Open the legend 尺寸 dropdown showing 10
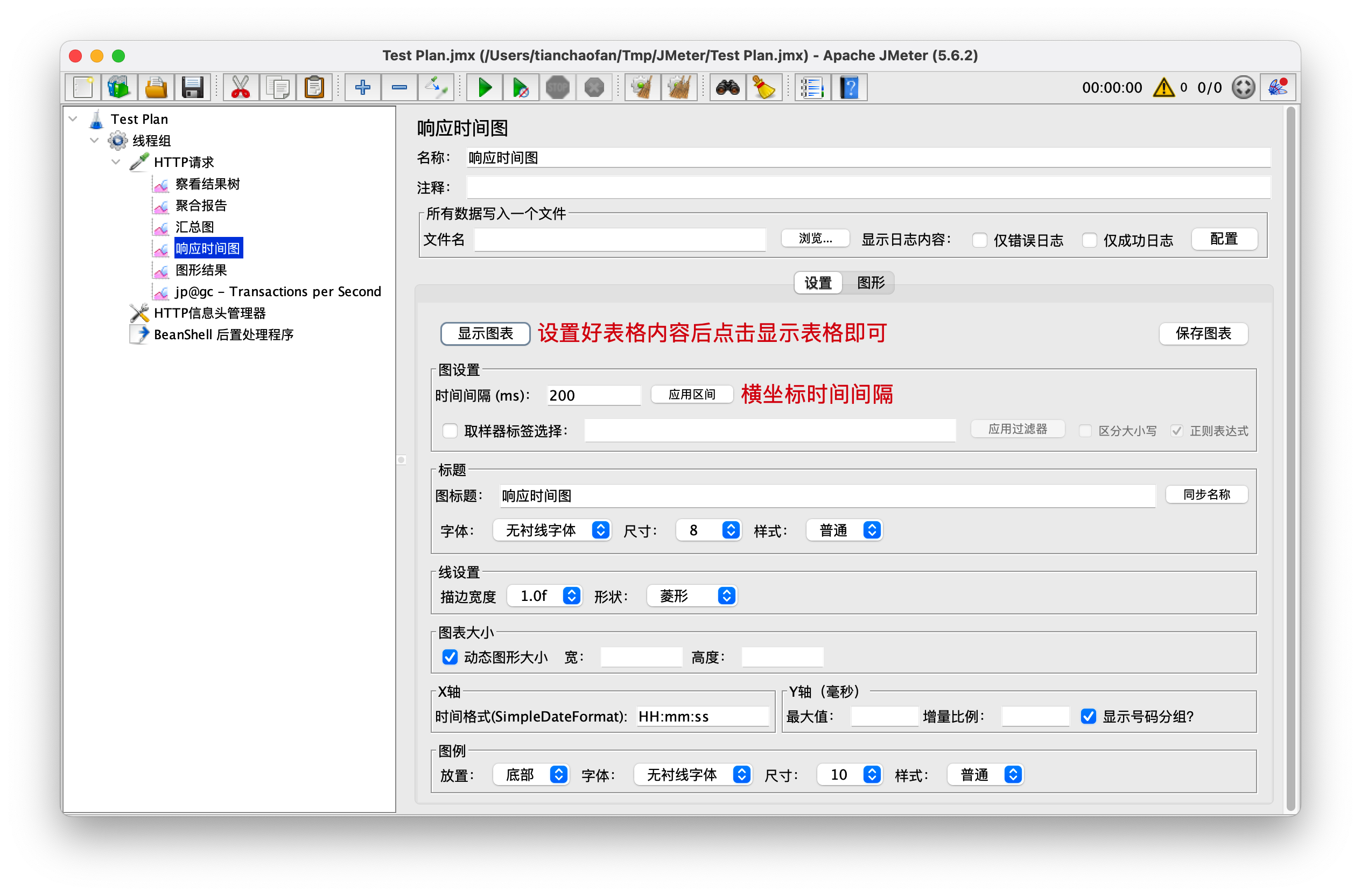This screenshot has height=896, width=1361. tap(850, 774)
